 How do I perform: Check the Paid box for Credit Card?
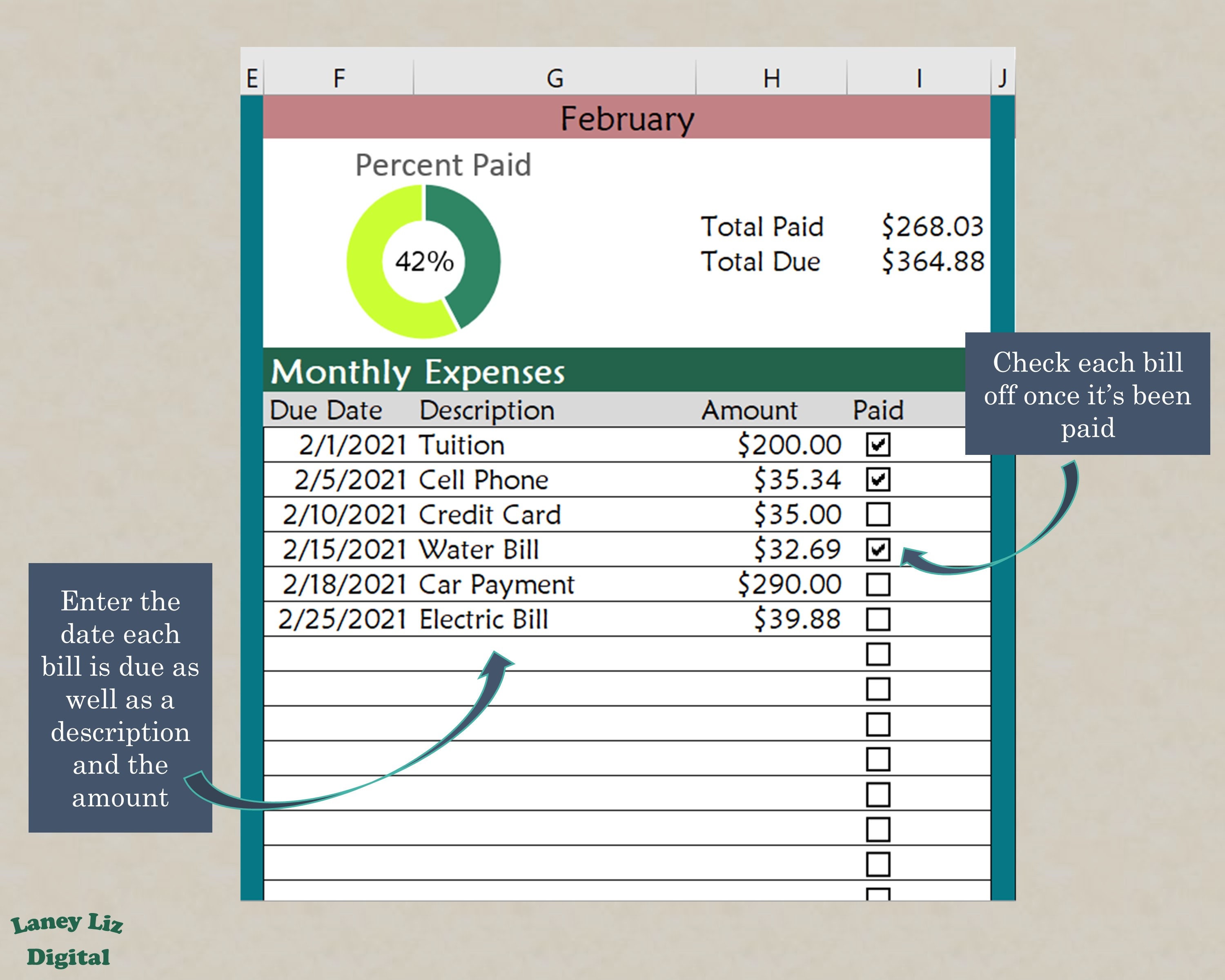[x=878, y=514]
